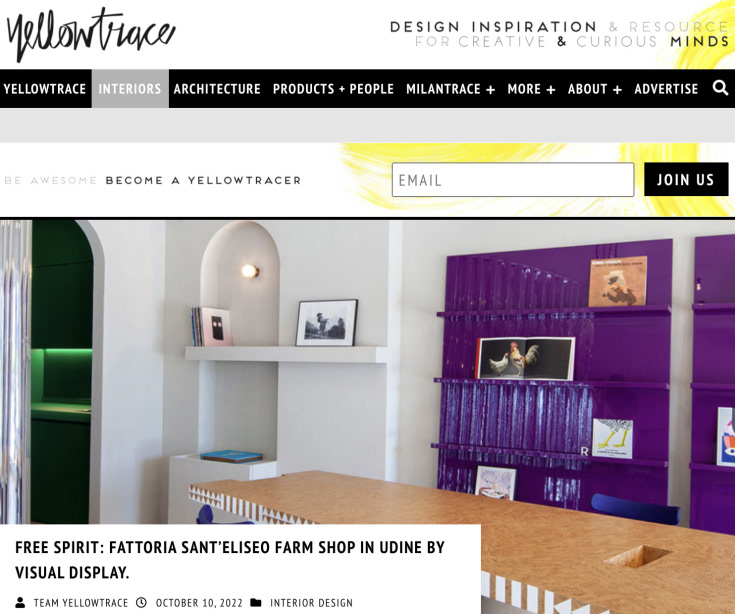Screen dimensions: 735x614
Task: Click the October 10, 2022 date link
Action: point(199,603)
